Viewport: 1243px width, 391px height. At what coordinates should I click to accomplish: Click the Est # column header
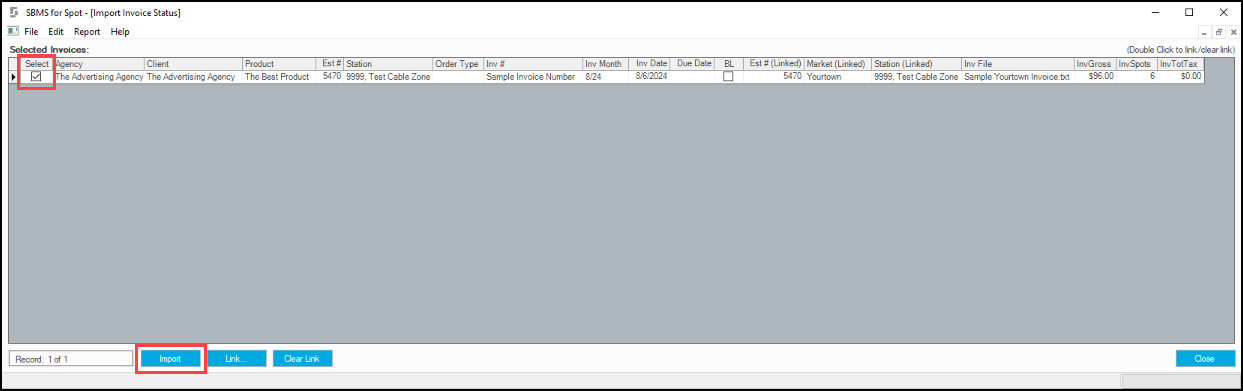[329, 64]
